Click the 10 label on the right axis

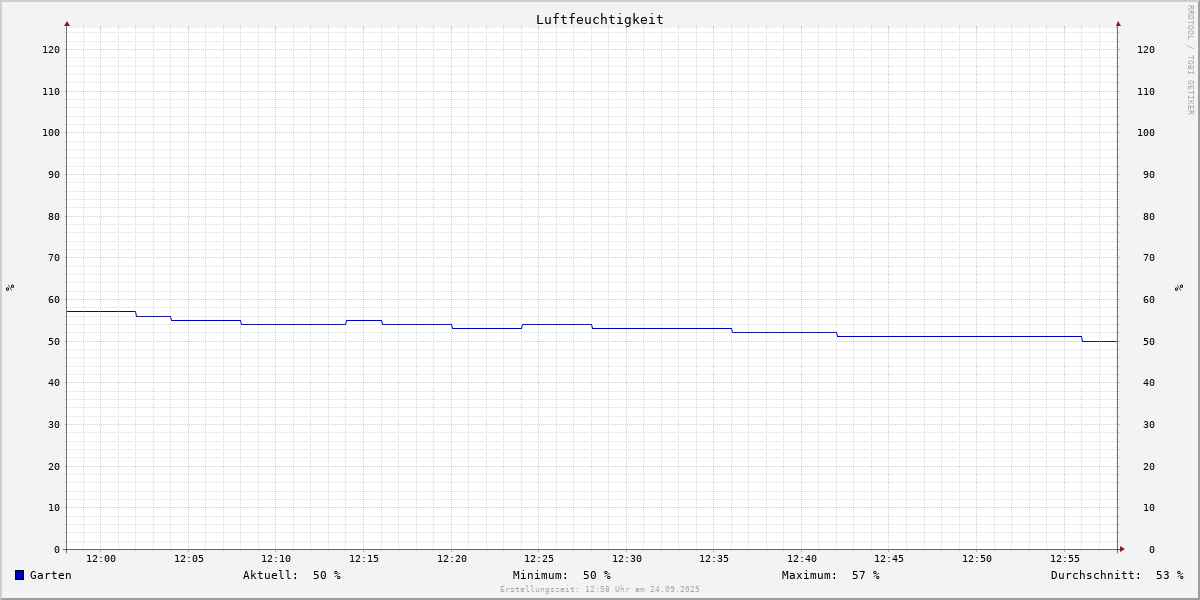(1149, 507)
